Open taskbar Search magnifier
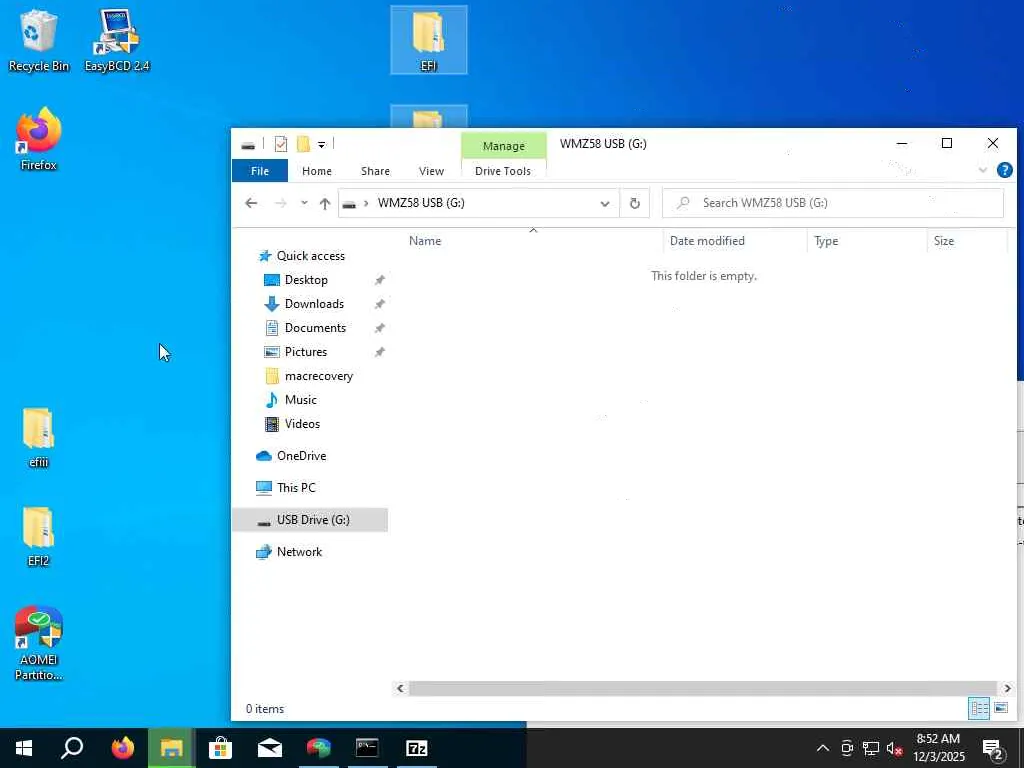Image resolution: width=1024 pixels, height=768 pixels. pos(72,748)
